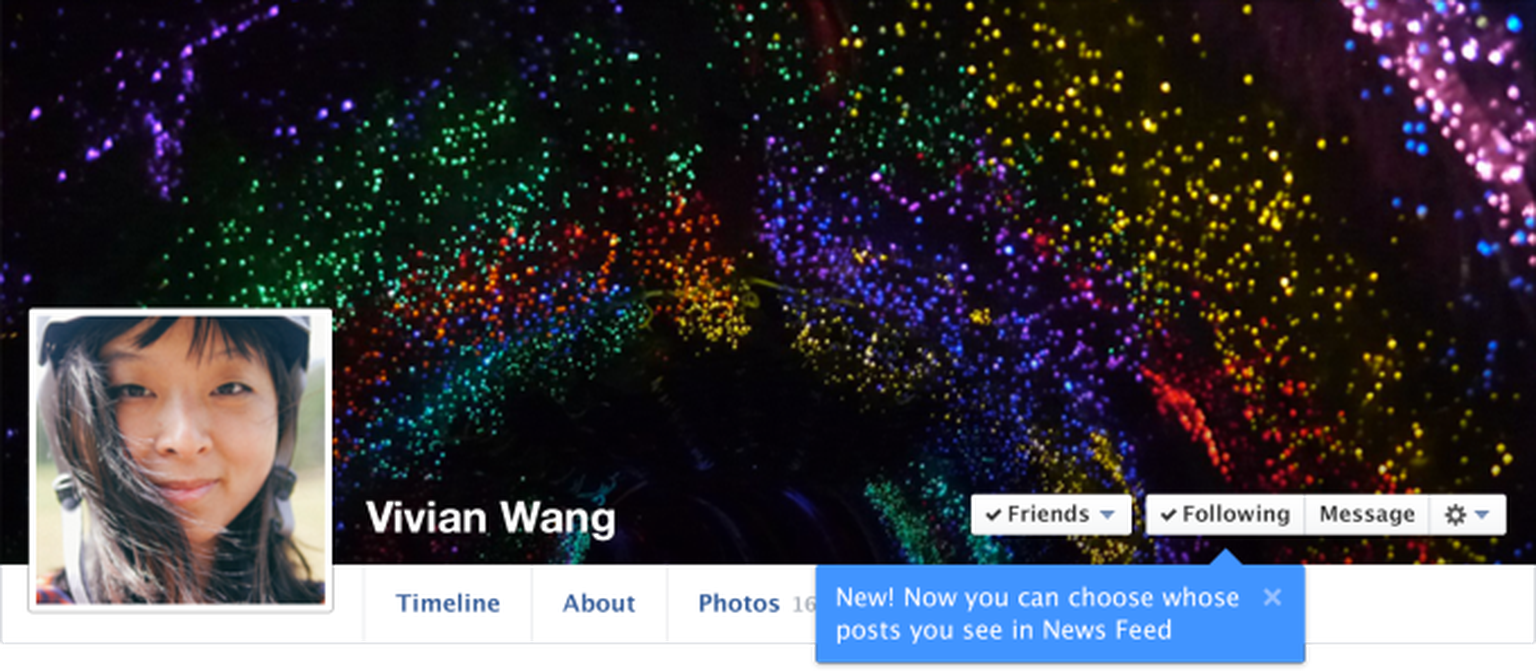Send a message via Message button

pos(1367,515)
